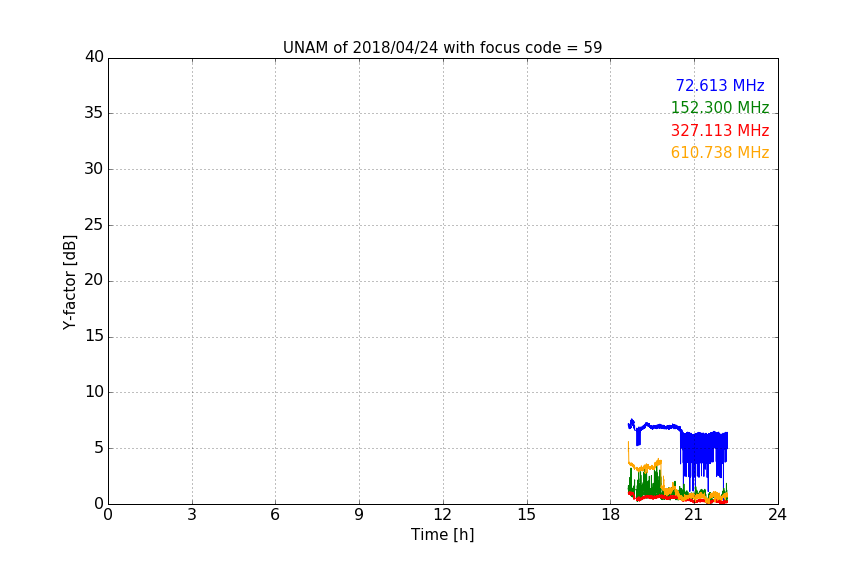Image resolution: width=864 pixels, height=576 pixels.
Task: Click the y-axis tick label '25'
Action: 94,224
